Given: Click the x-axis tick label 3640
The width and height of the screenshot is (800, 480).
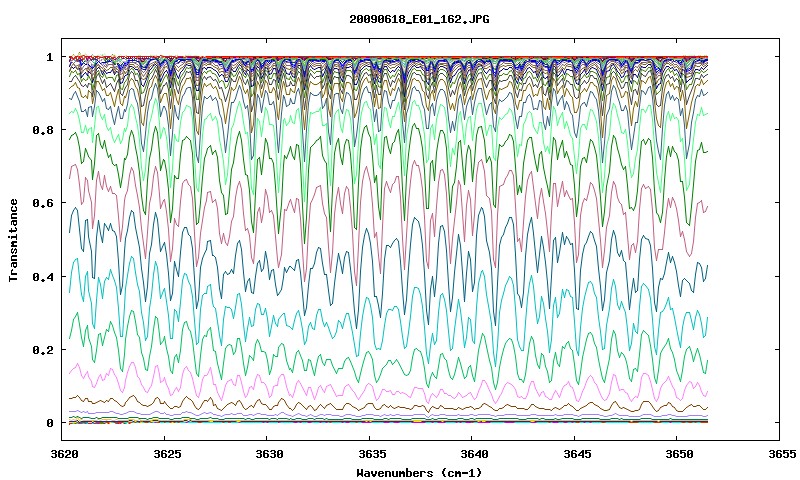Looking at the screenshot, I should click(475, 454).
